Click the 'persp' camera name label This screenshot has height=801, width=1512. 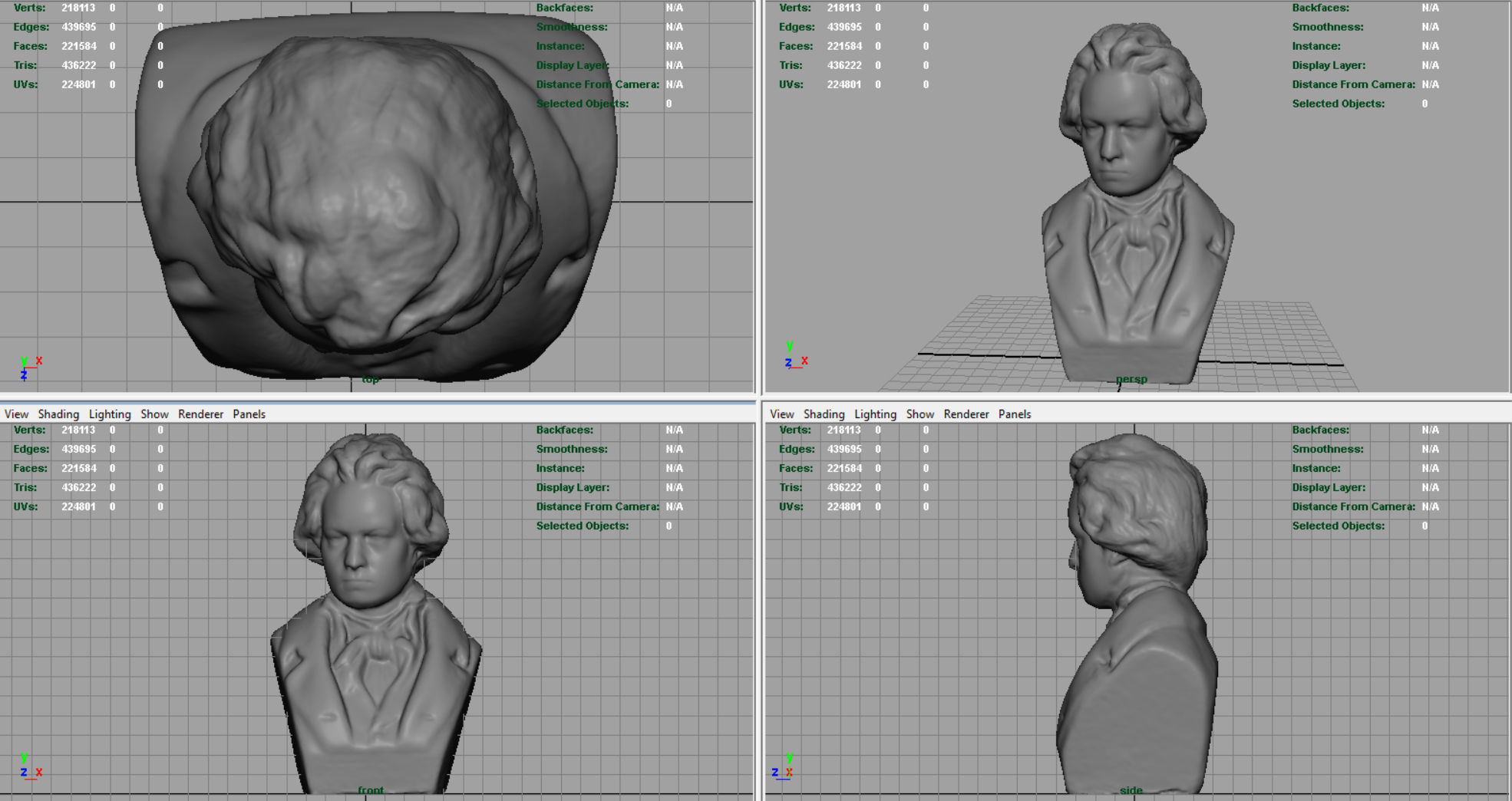click(x=1131, y=379)
